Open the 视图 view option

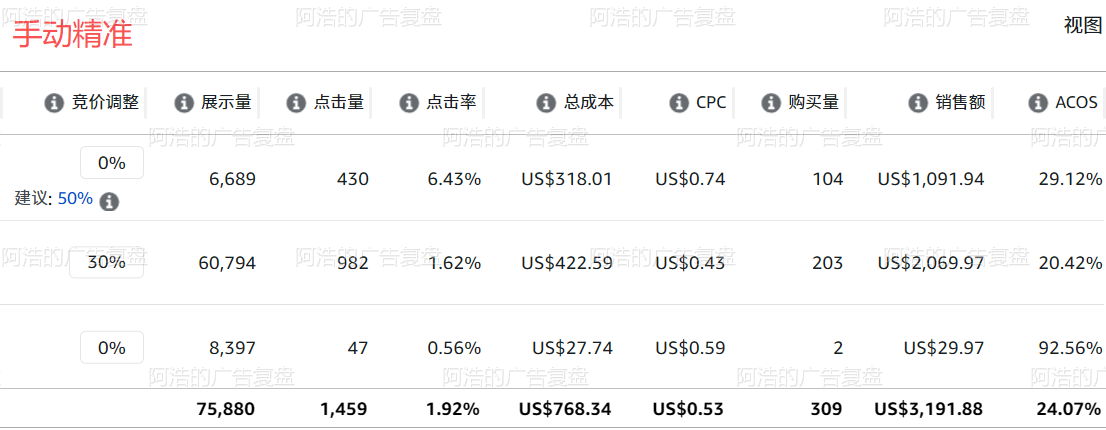click(x=1083, y=26)
